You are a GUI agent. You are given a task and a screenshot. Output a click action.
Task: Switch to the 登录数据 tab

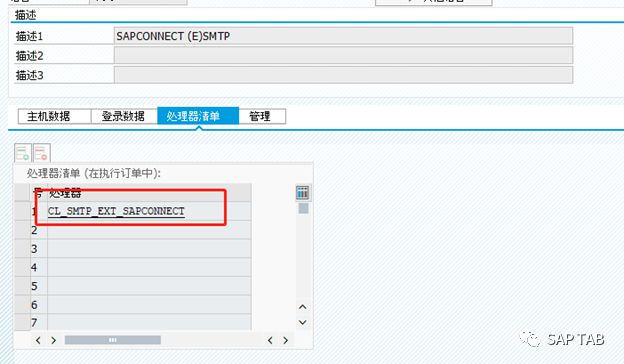tap(124, 116)
